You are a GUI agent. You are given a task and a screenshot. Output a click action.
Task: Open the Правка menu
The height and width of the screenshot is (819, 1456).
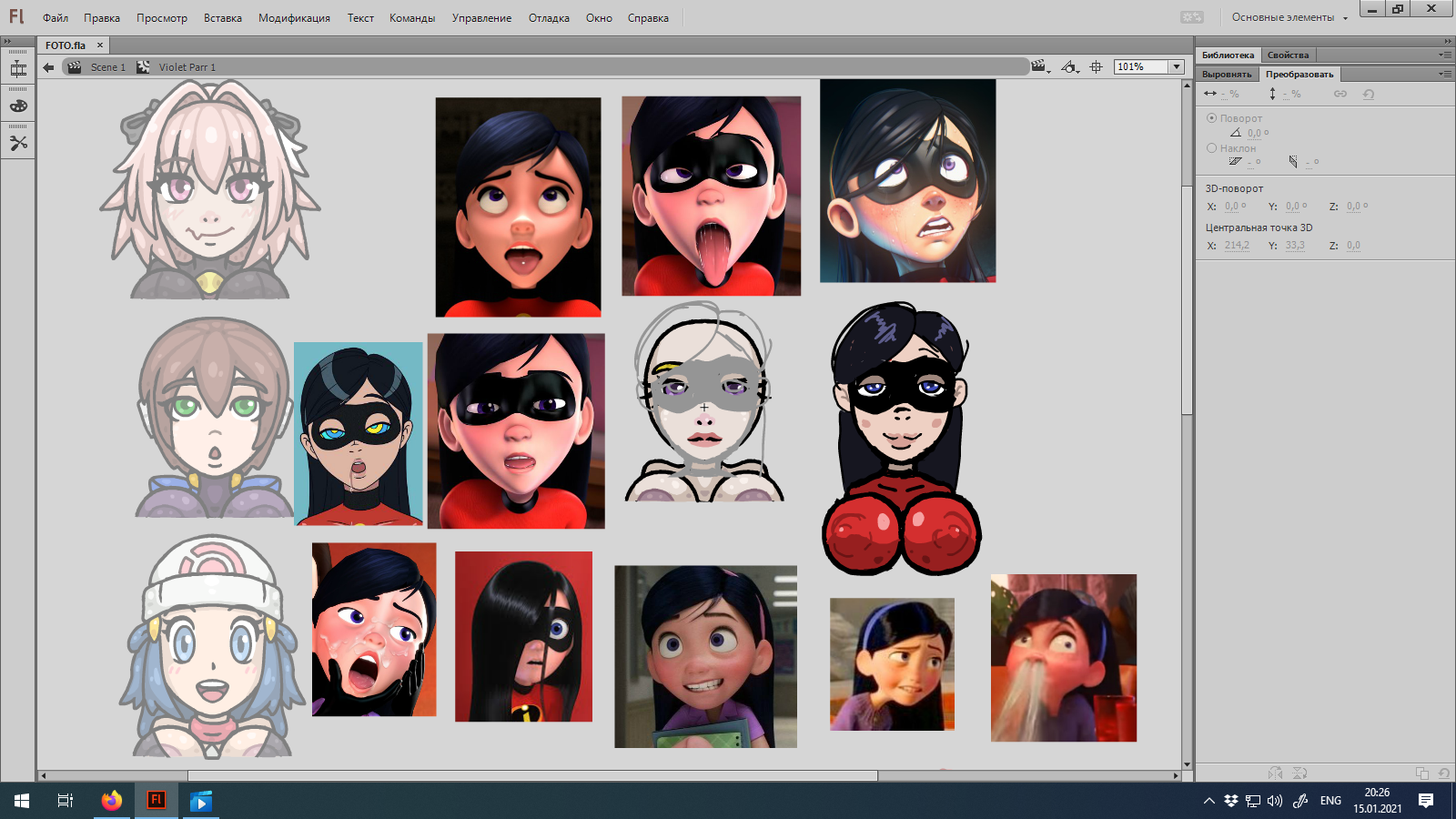(x=102, y=18)
